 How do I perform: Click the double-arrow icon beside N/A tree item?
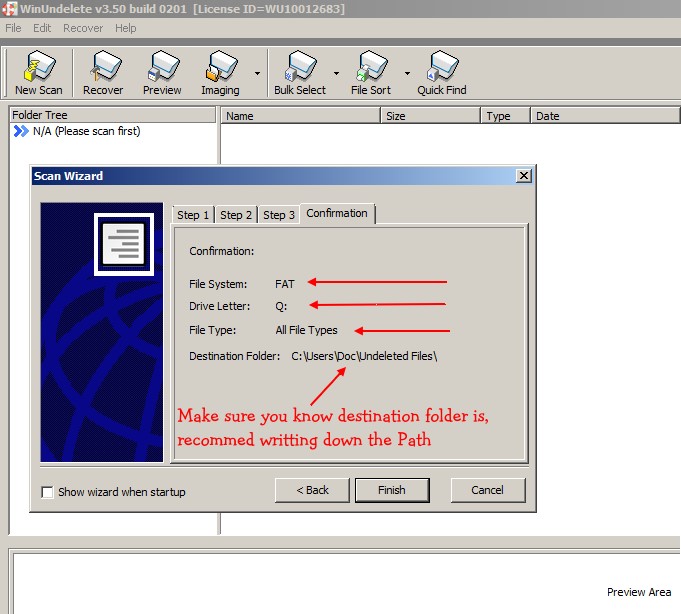(x=21, y=131)
